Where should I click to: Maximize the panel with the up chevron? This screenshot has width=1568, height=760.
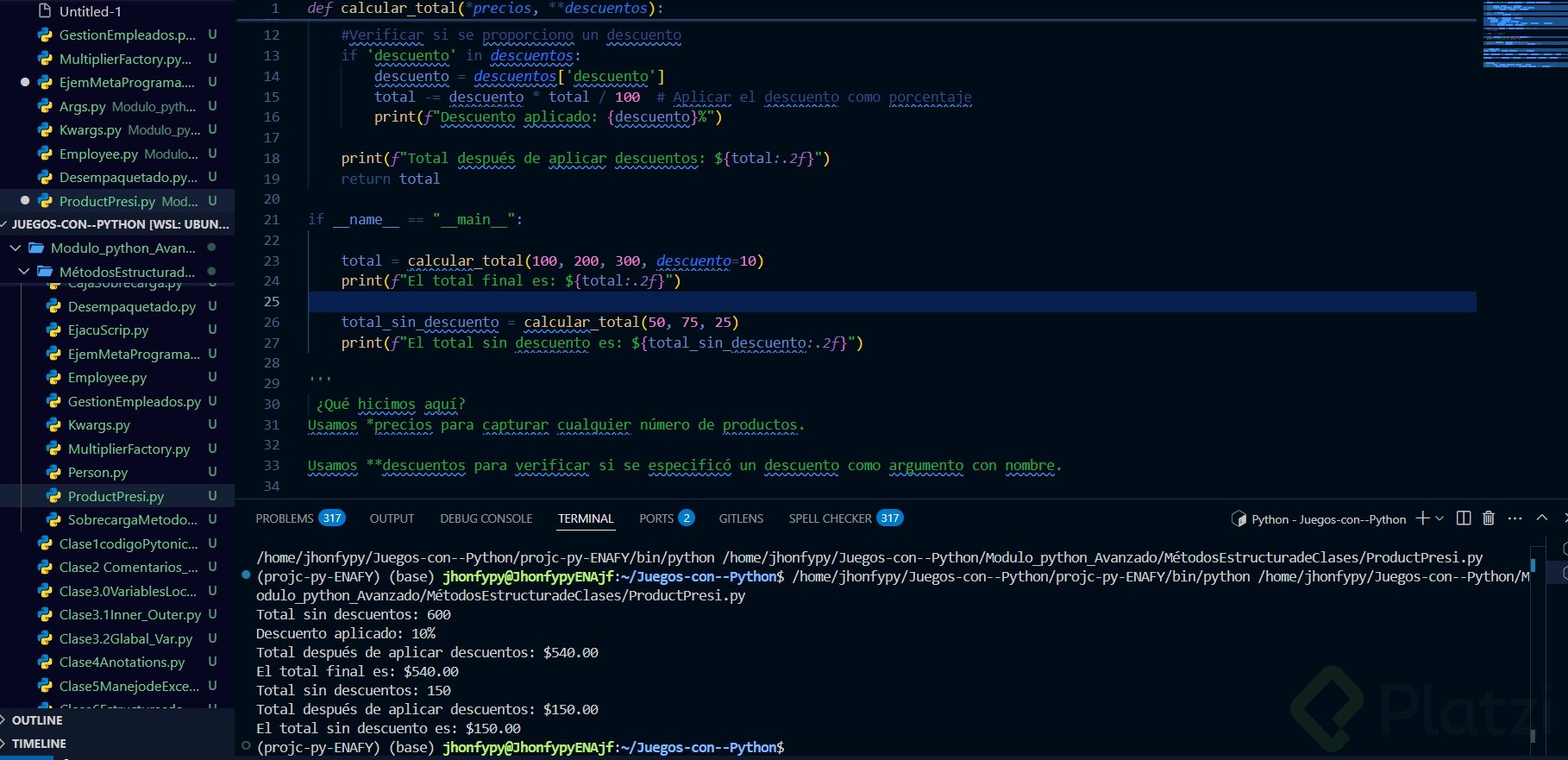1542,518
